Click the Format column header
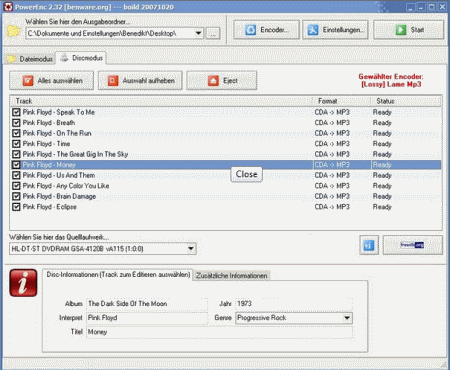This screenshot has width=450, height=370. coord(342,101)
